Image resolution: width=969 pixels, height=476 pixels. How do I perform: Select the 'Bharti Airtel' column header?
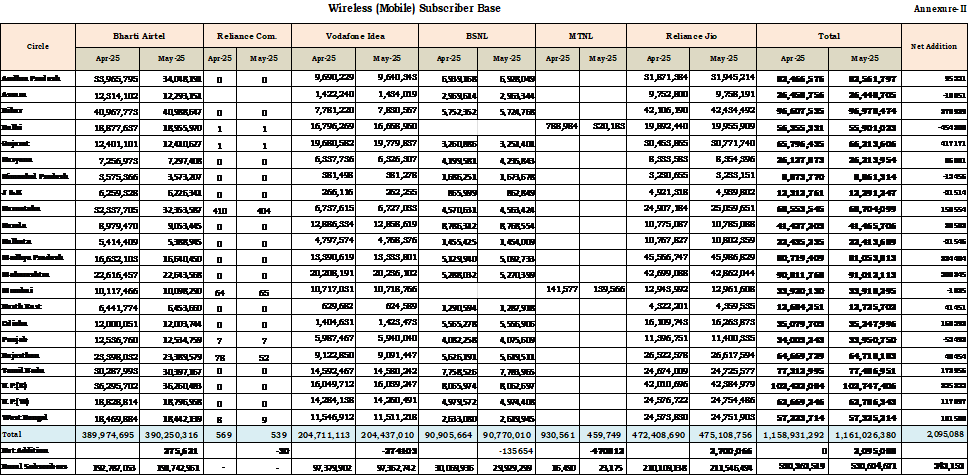point(139,36)
